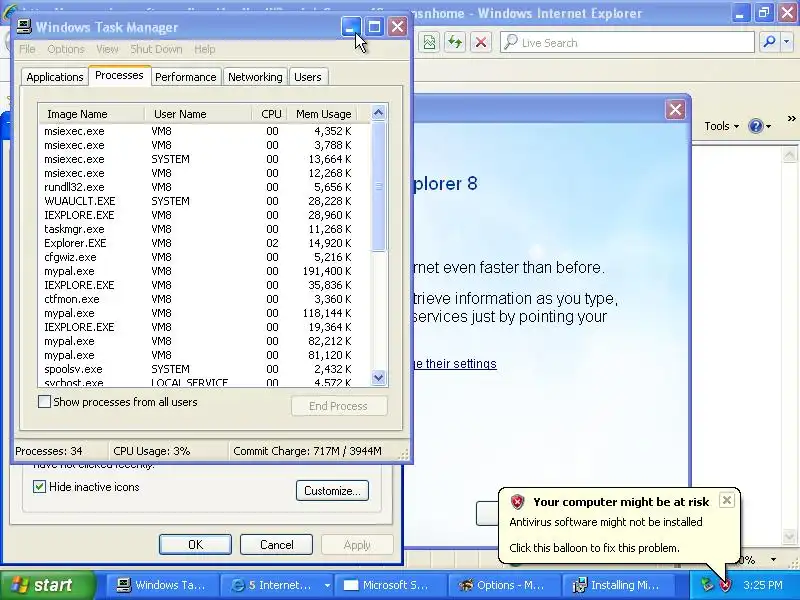Sort processes by Image Name column

tap(92, 114)
